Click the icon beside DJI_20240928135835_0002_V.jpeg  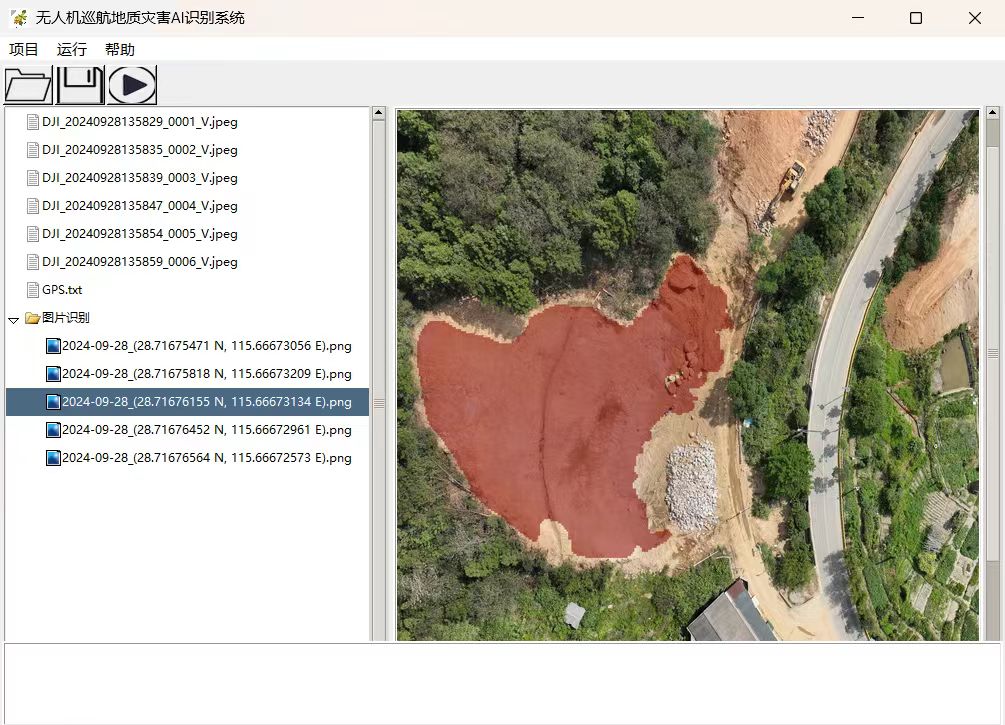[x=33, y=150]
